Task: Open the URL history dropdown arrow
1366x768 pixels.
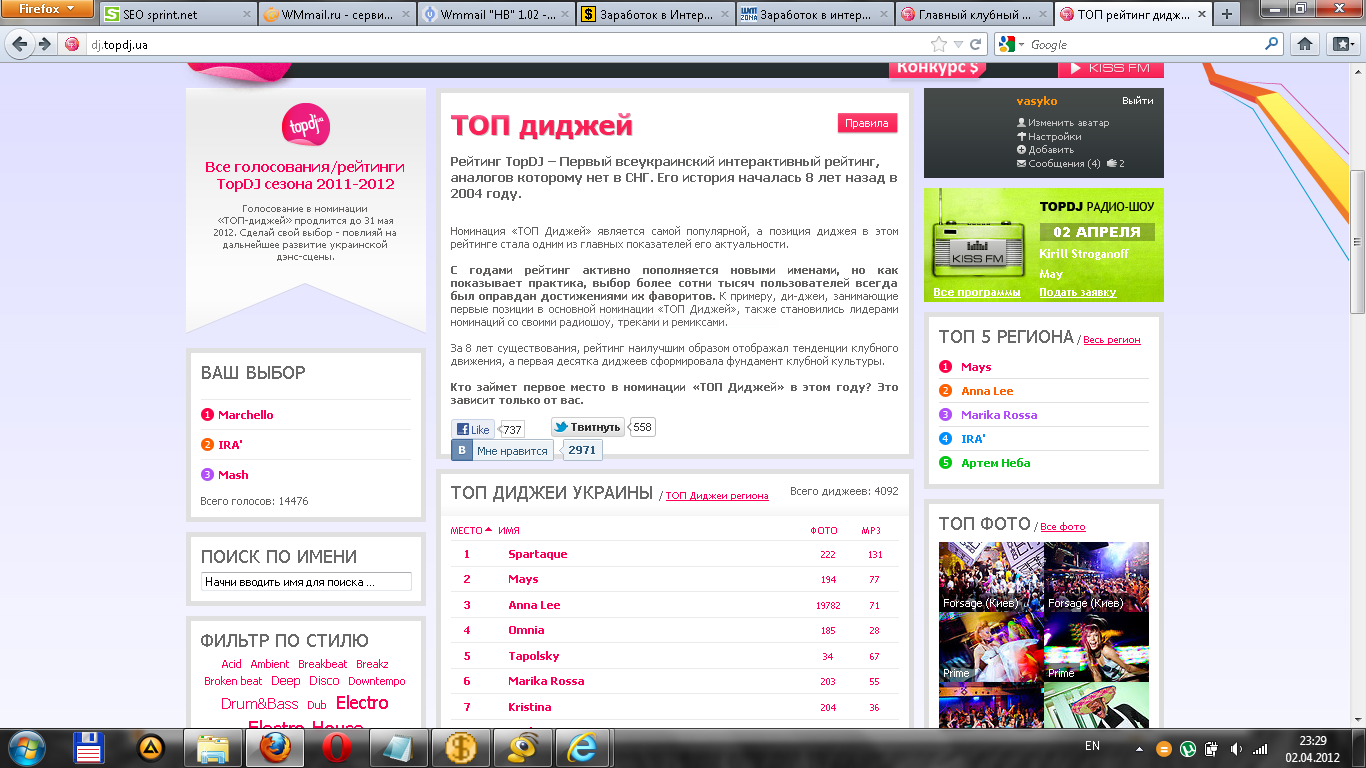Action: (959, 44)
